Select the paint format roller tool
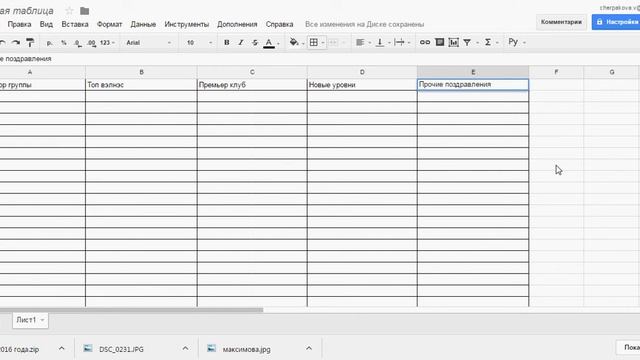Viewport: 640px width, 360px height. 30,42
